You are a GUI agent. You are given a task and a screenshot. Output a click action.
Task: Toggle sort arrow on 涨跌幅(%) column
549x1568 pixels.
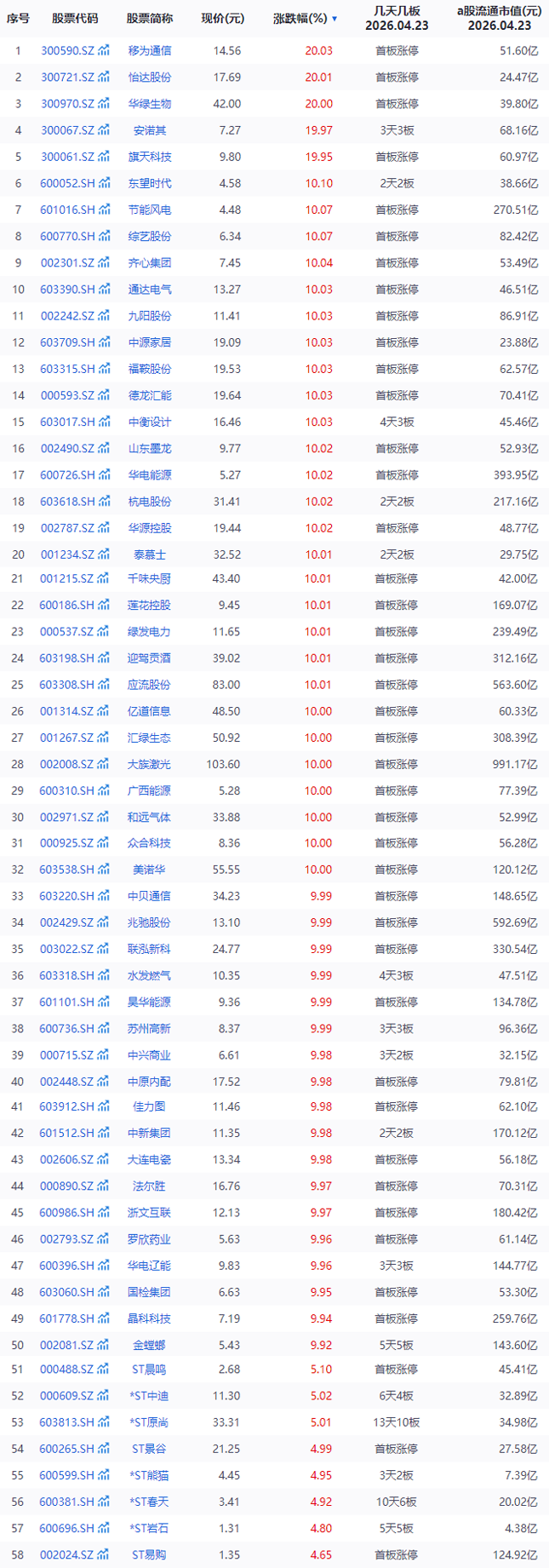335,19
